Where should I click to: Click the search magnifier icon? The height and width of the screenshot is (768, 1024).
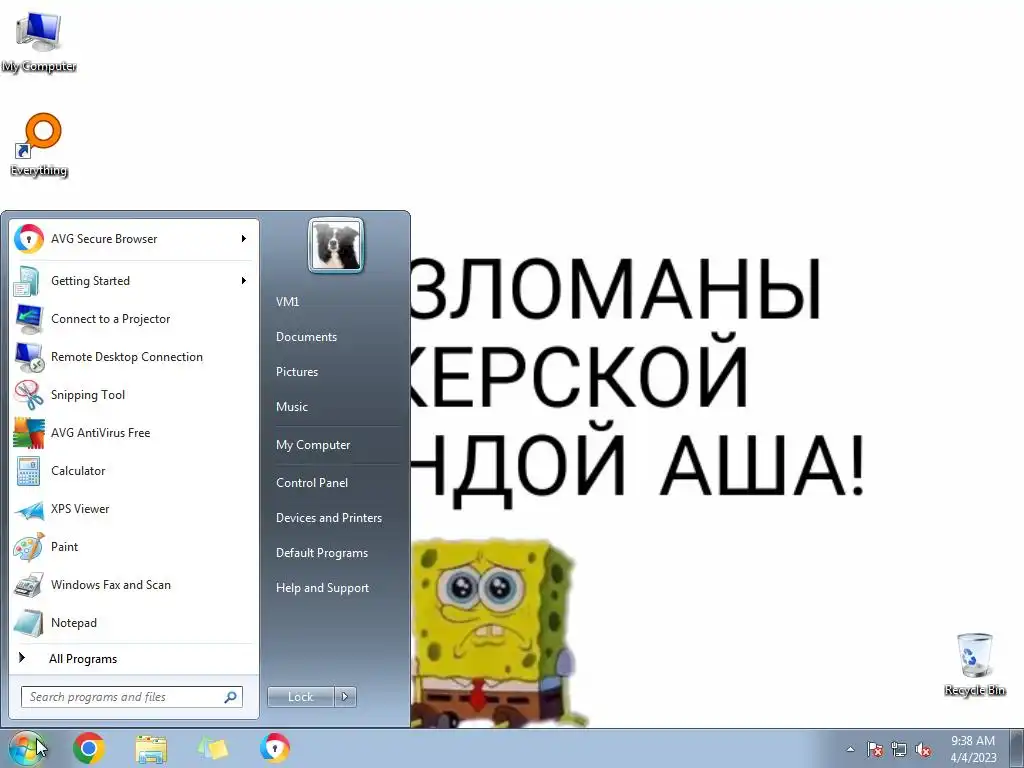(x=231, y=697)
